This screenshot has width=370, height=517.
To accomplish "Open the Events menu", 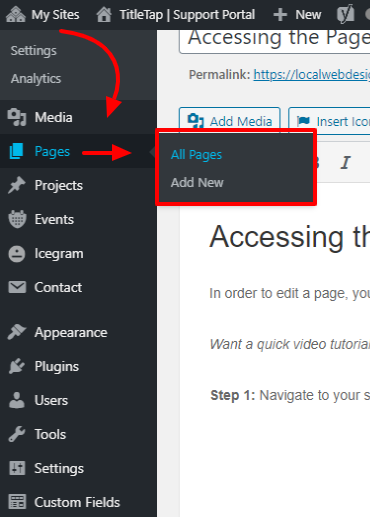I will [54, 219].
